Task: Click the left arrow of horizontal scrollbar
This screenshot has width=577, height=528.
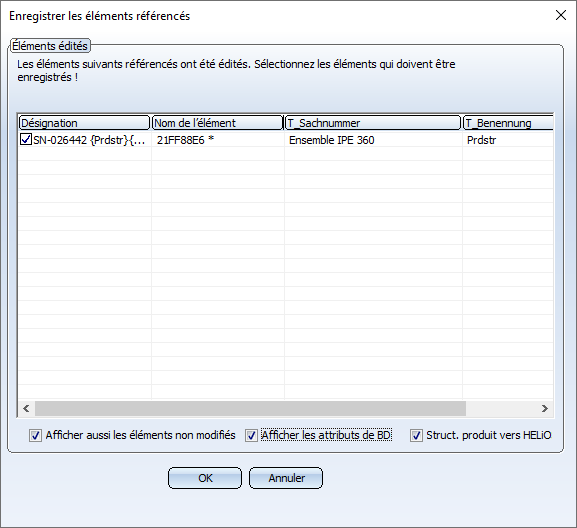Action: coord(26,408)
